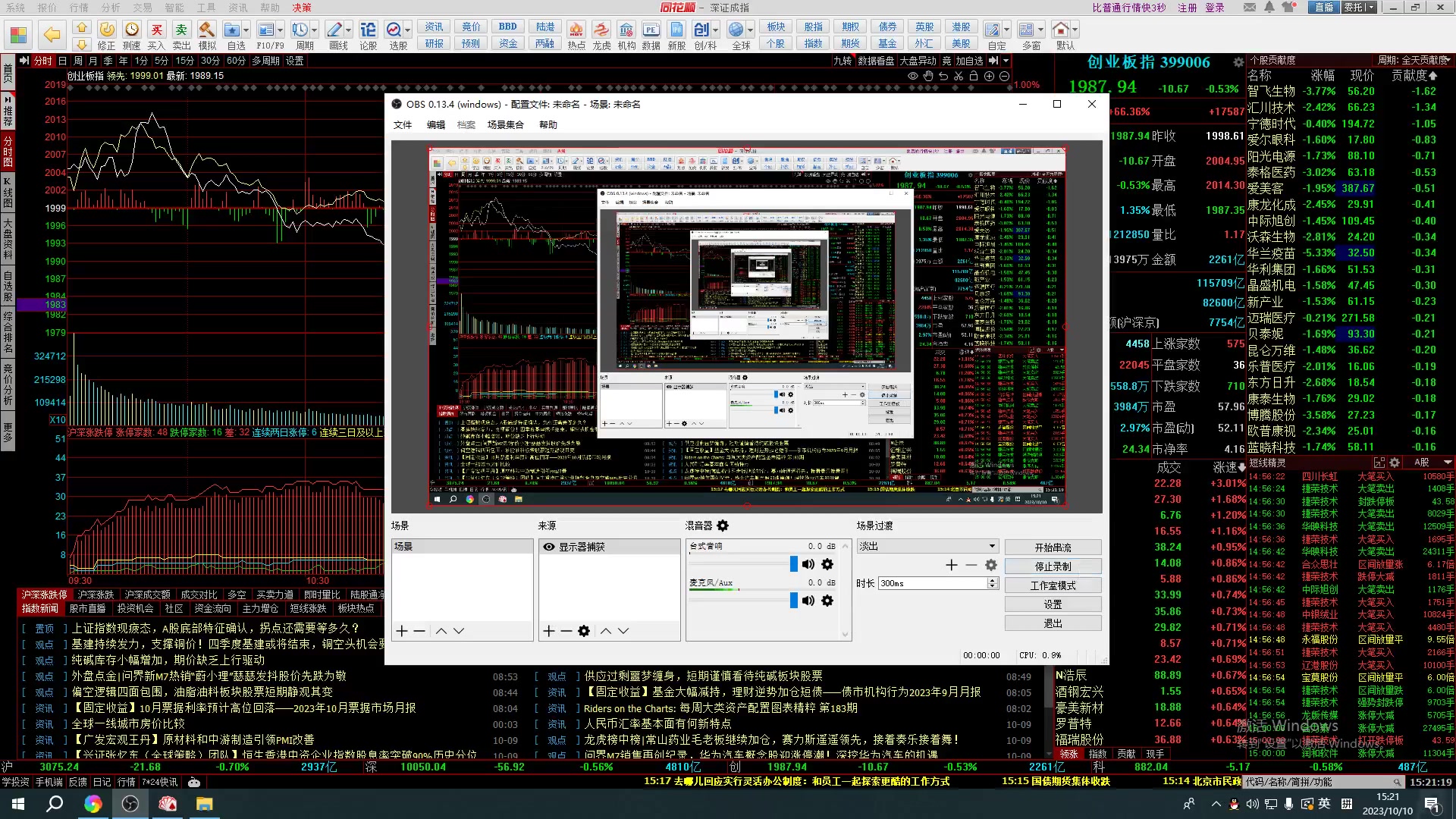Viewport: 1456px width, 819px height.
Task: Click the 修正 refresh icon
Action: pyautogui.click(x=107, y=30)
